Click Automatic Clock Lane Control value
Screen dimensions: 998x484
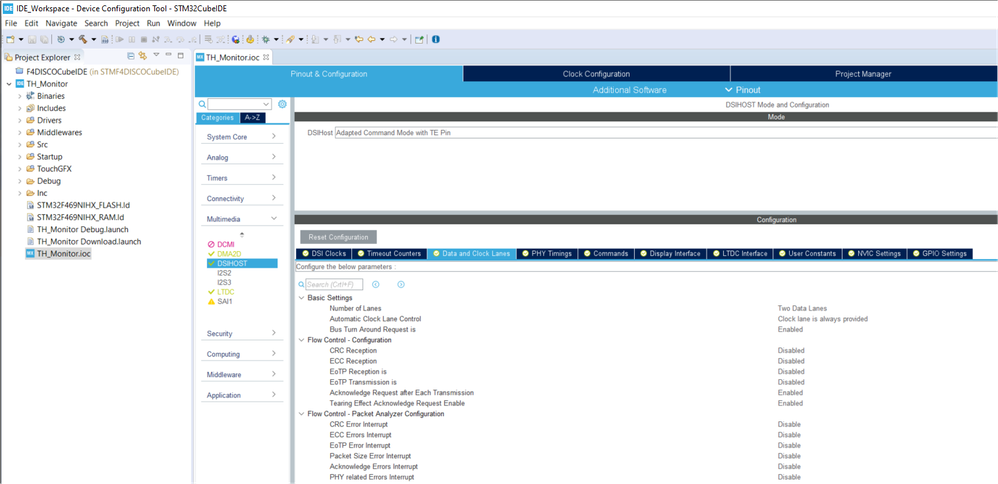[822, 318]
